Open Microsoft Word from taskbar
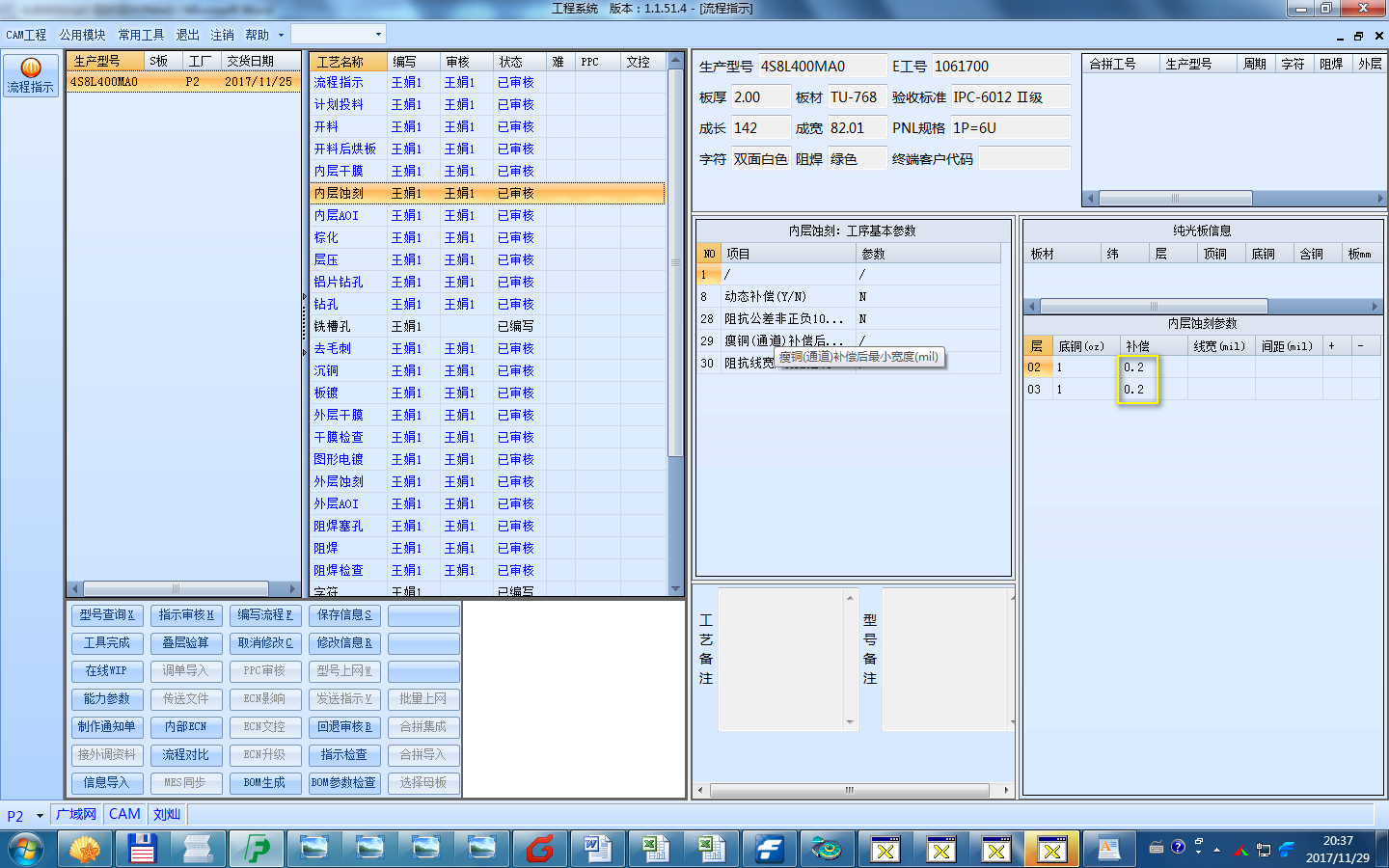Viewport: 1389px width, 868px height. pos(597,850)
